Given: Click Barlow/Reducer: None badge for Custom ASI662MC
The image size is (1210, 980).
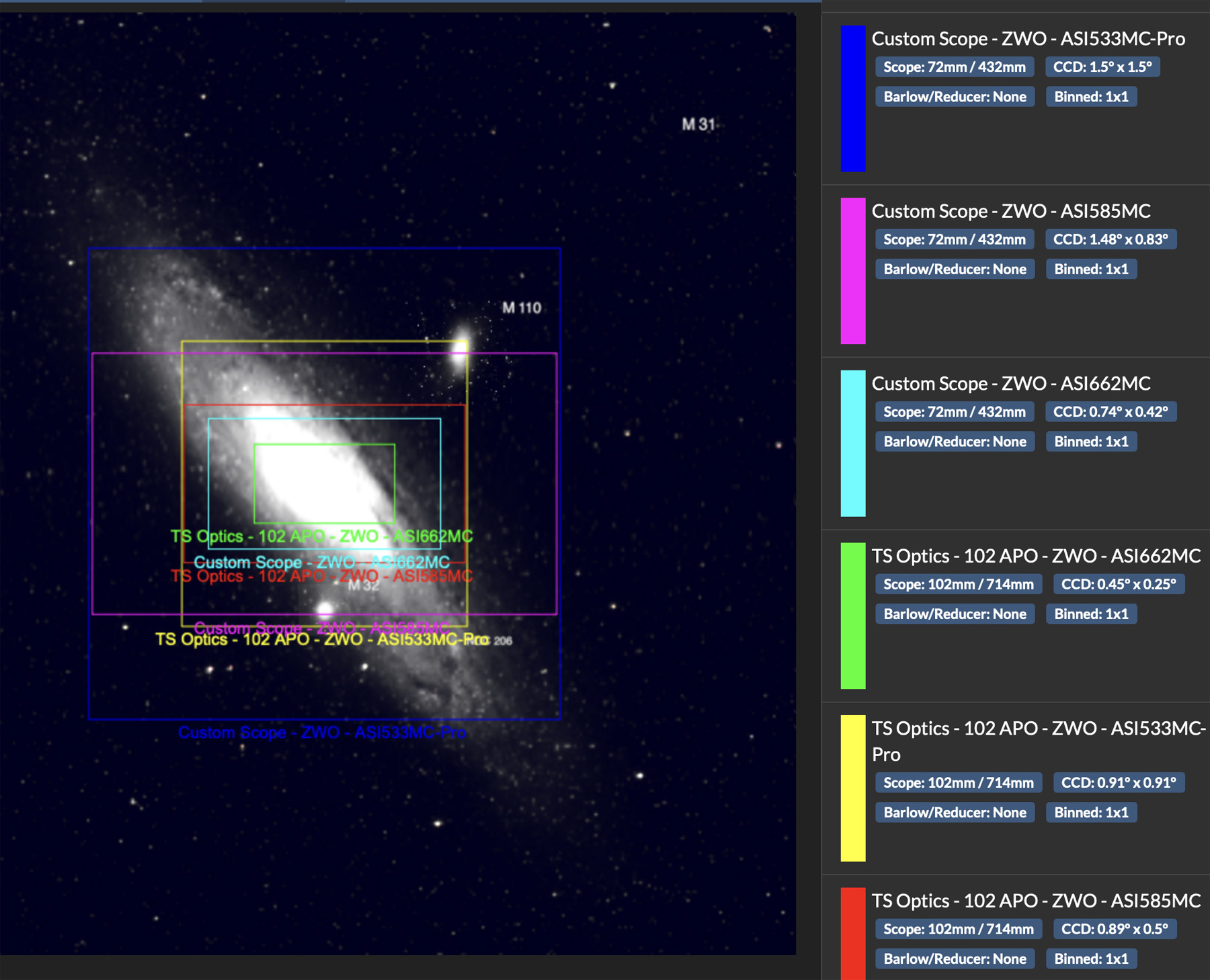Looking at the screenshot, I should point(955,442).
